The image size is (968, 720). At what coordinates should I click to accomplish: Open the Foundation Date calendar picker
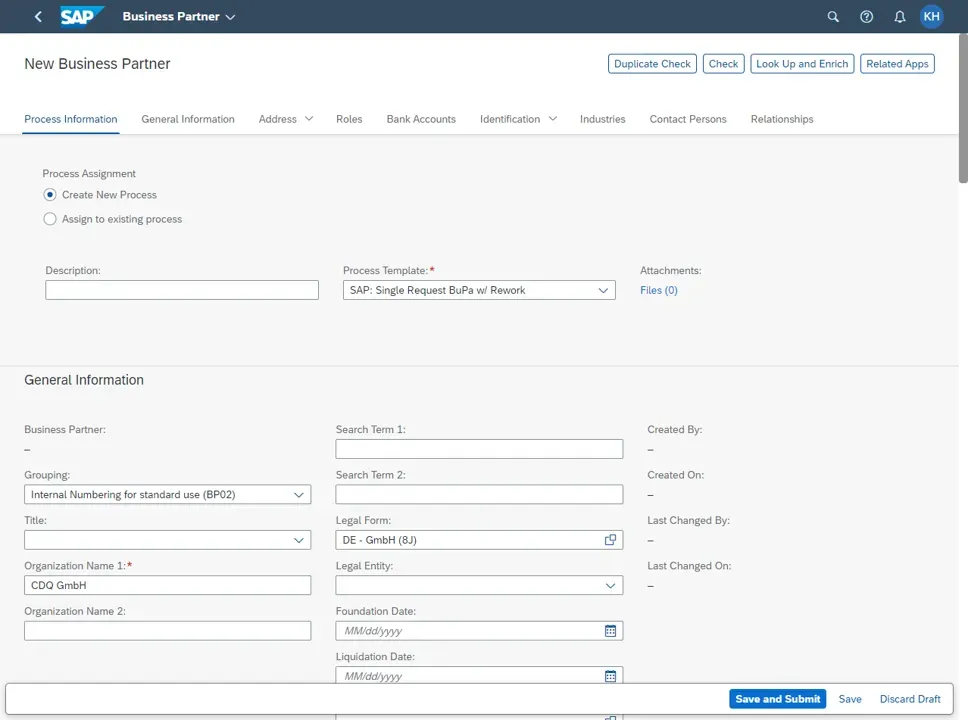[x=610, y=630]
